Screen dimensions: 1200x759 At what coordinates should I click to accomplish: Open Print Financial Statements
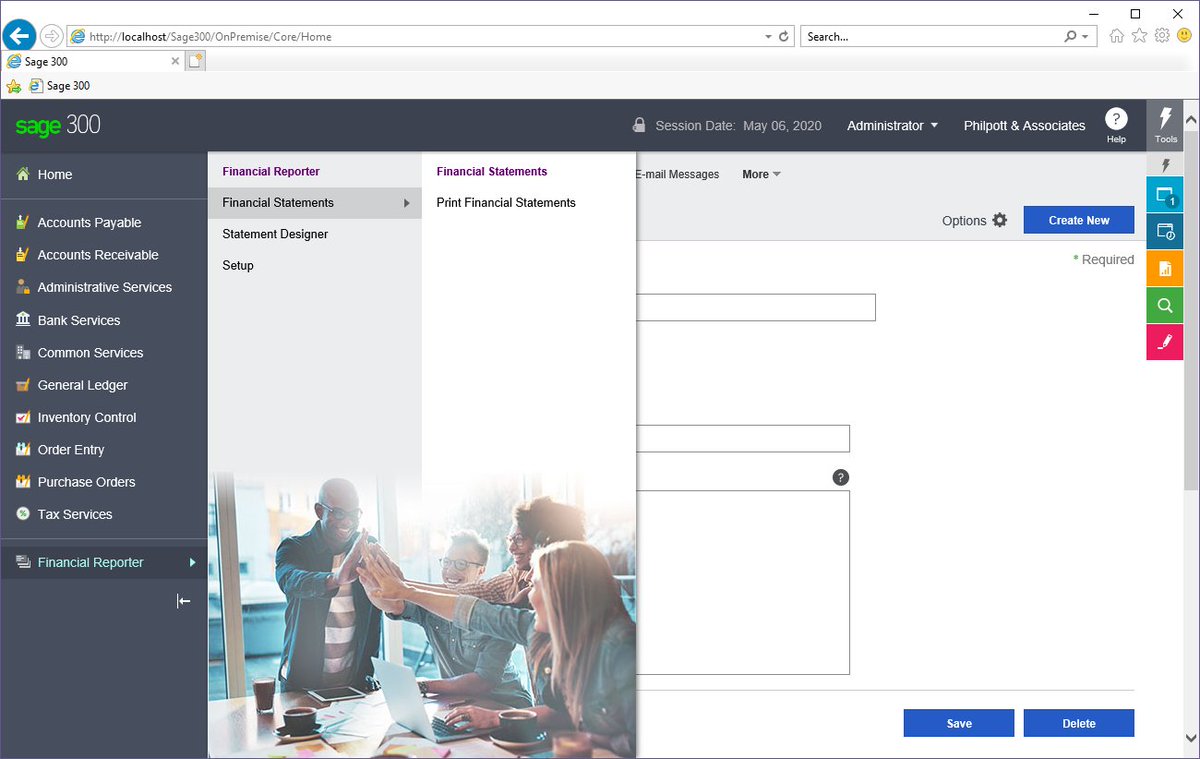coord(505,202)
